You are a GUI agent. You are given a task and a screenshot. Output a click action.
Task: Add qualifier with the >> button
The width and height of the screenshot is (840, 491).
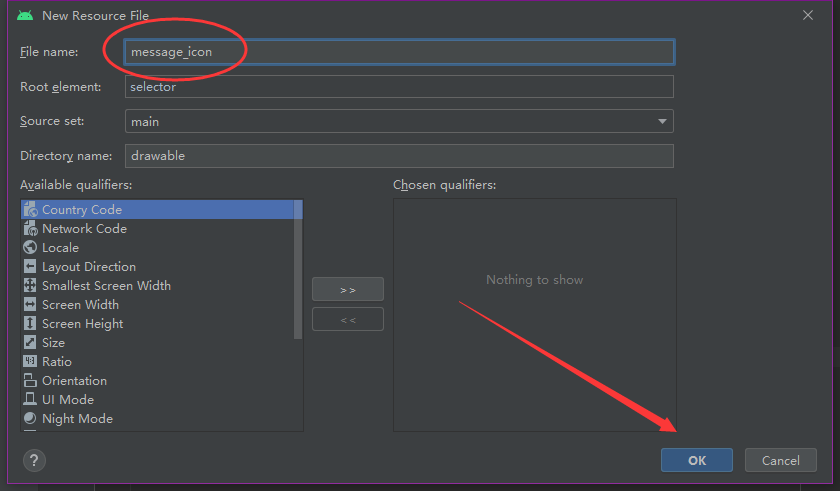click(348, 290)
